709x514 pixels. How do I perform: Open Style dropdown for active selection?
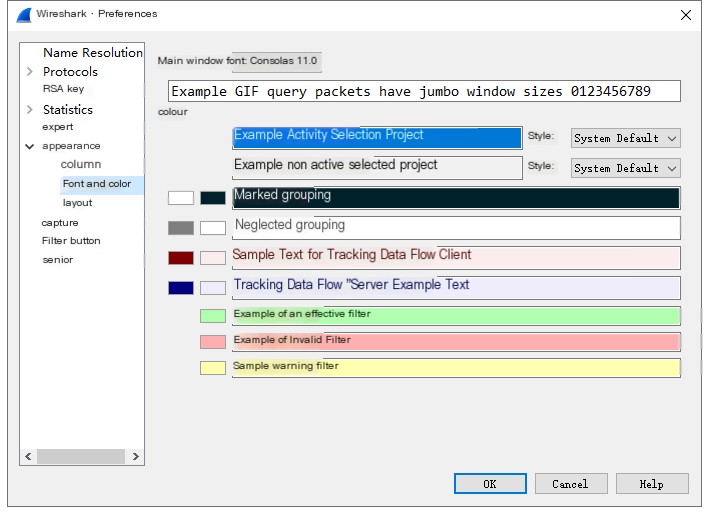point(625,138)
